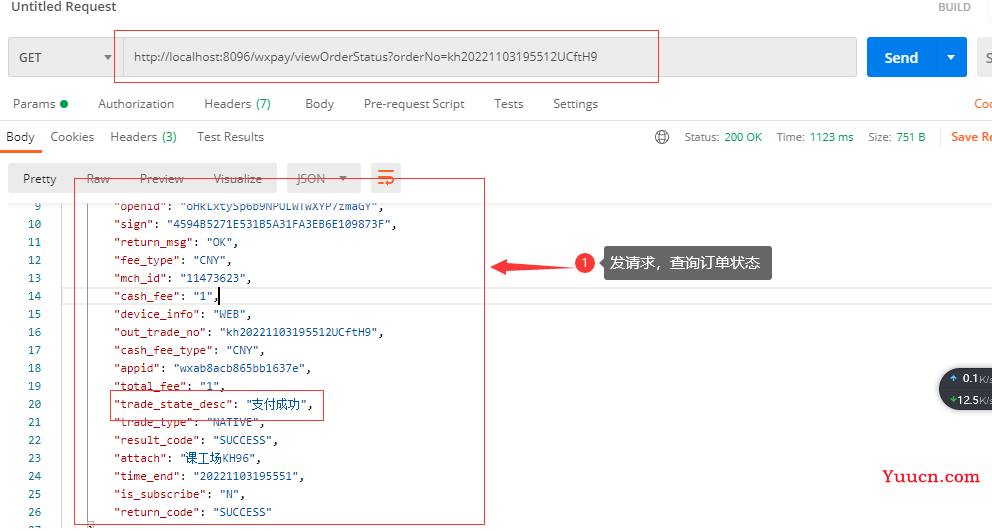Viewport: 992px width, 531px height.
Task: Select the response Headers (3) tab
Action: (143, 137)
